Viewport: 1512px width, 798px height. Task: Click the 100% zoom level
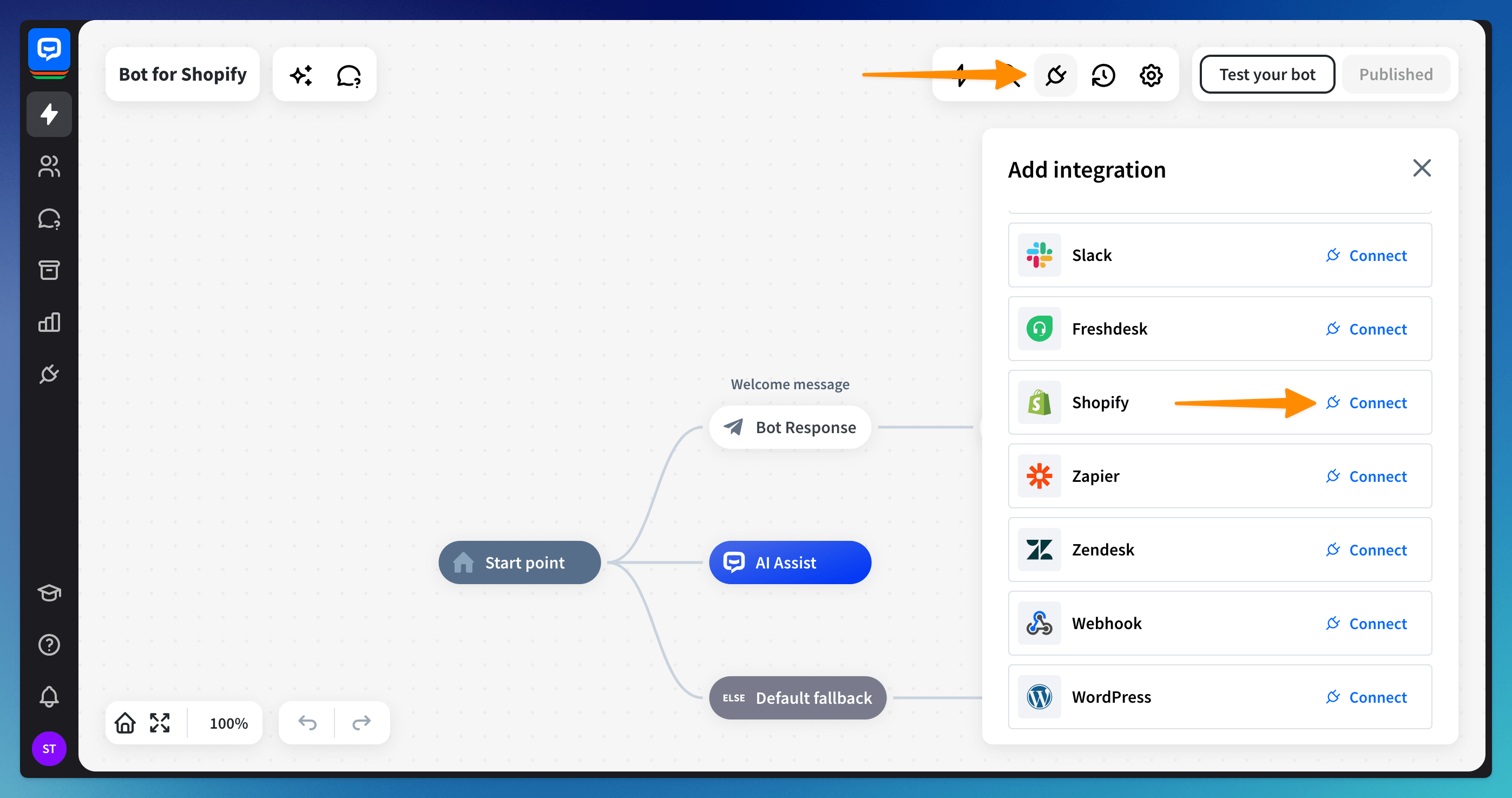[228, 723]
